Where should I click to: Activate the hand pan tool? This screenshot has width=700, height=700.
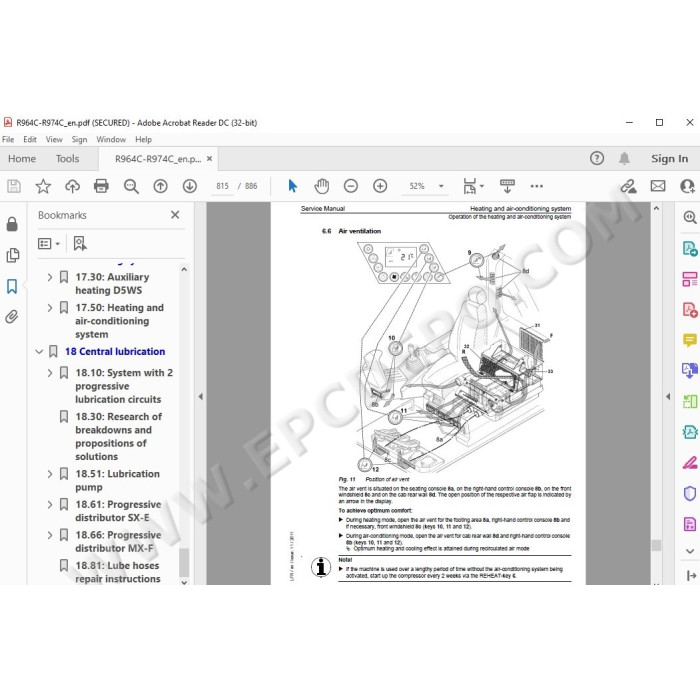point(321,186)
